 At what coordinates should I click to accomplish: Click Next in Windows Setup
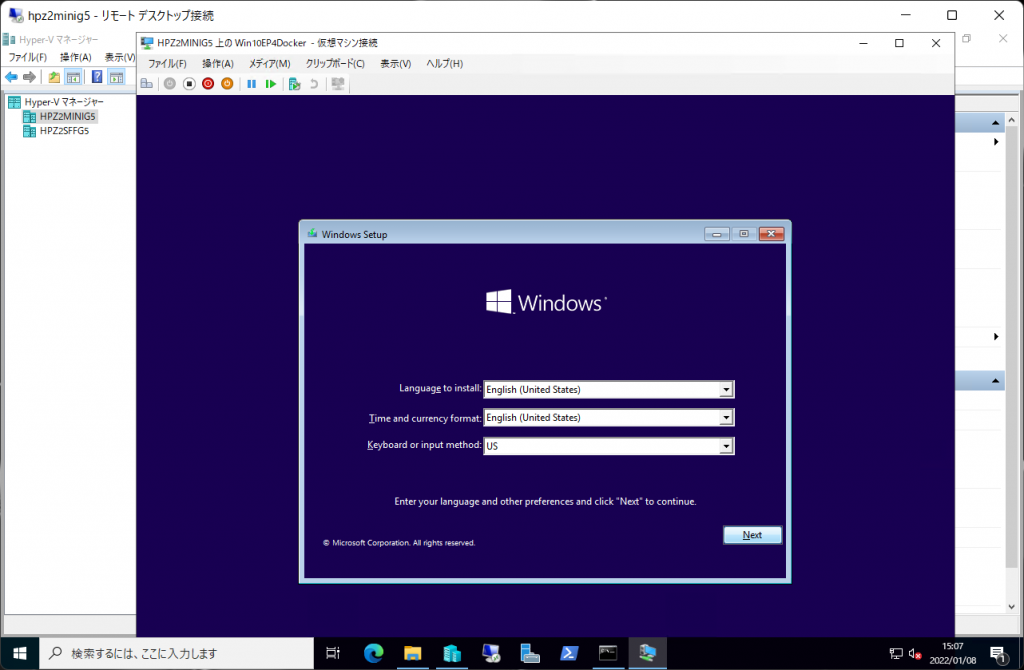coord(752,535)
